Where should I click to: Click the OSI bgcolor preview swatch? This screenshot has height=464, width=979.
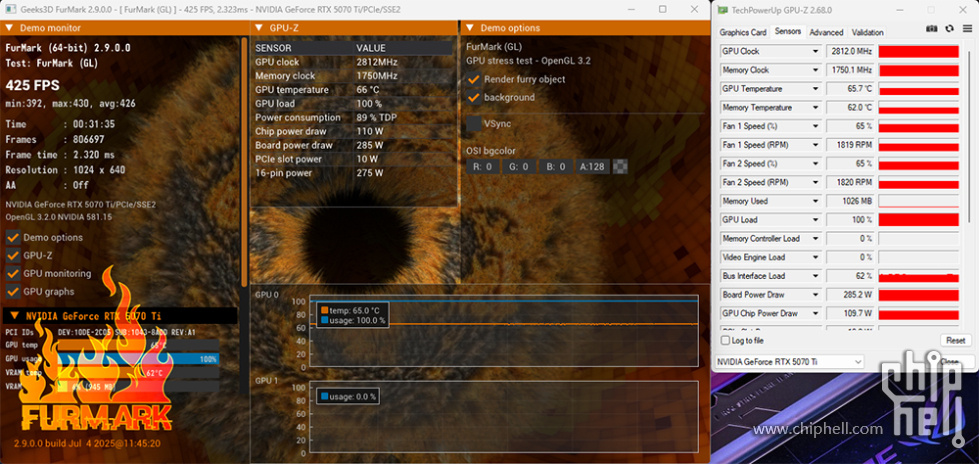click(x=621, y=167)
